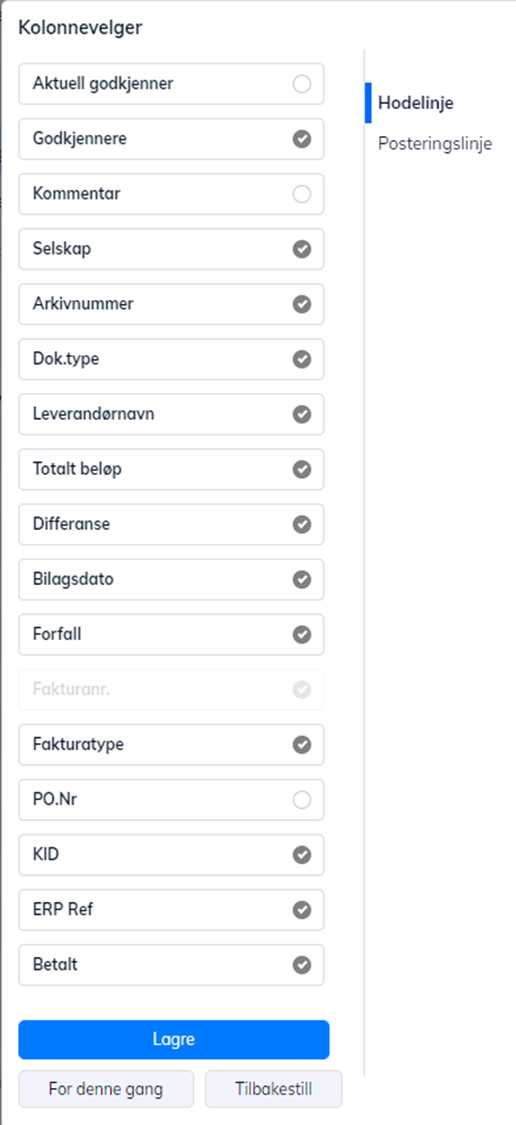Viewport: 516px width, 1125px height.
Task: Switch to the Posteringslinje tab
Action: click(435, 143)
